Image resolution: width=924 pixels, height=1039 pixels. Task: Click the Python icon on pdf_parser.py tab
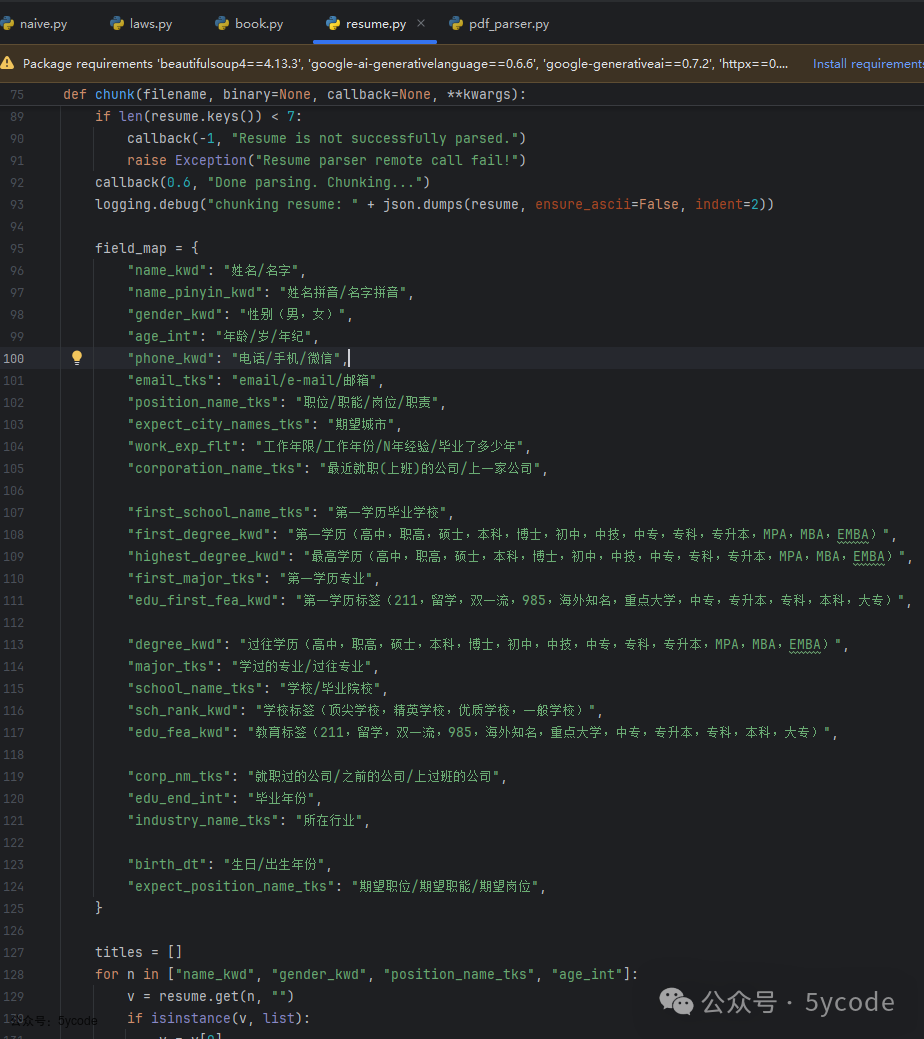(456, 24)
